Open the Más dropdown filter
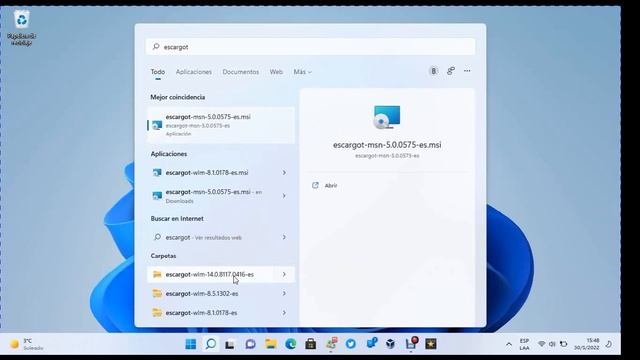 click(302, 72)
